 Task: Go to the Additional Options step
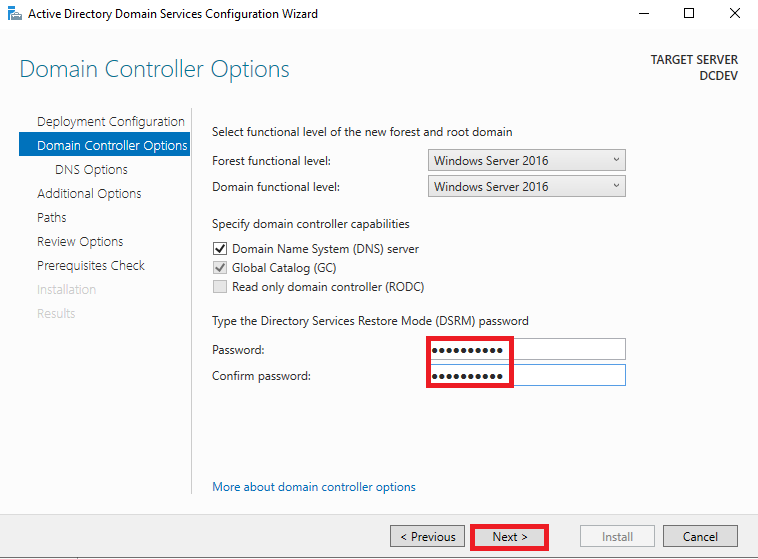coord(89,193)
